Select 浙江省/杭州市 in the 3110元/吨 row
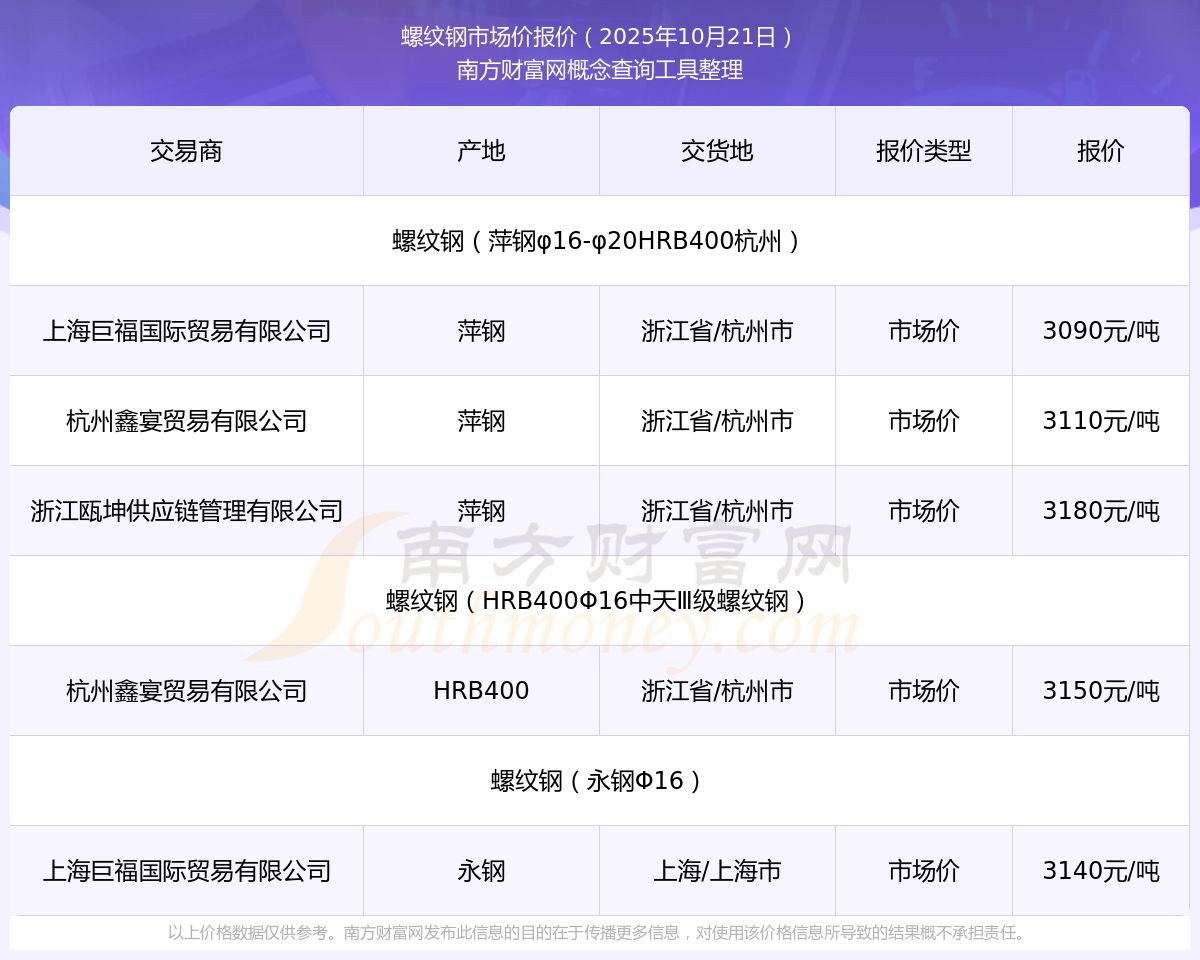This screenshot has width=1200, height=960. (717, 421)
